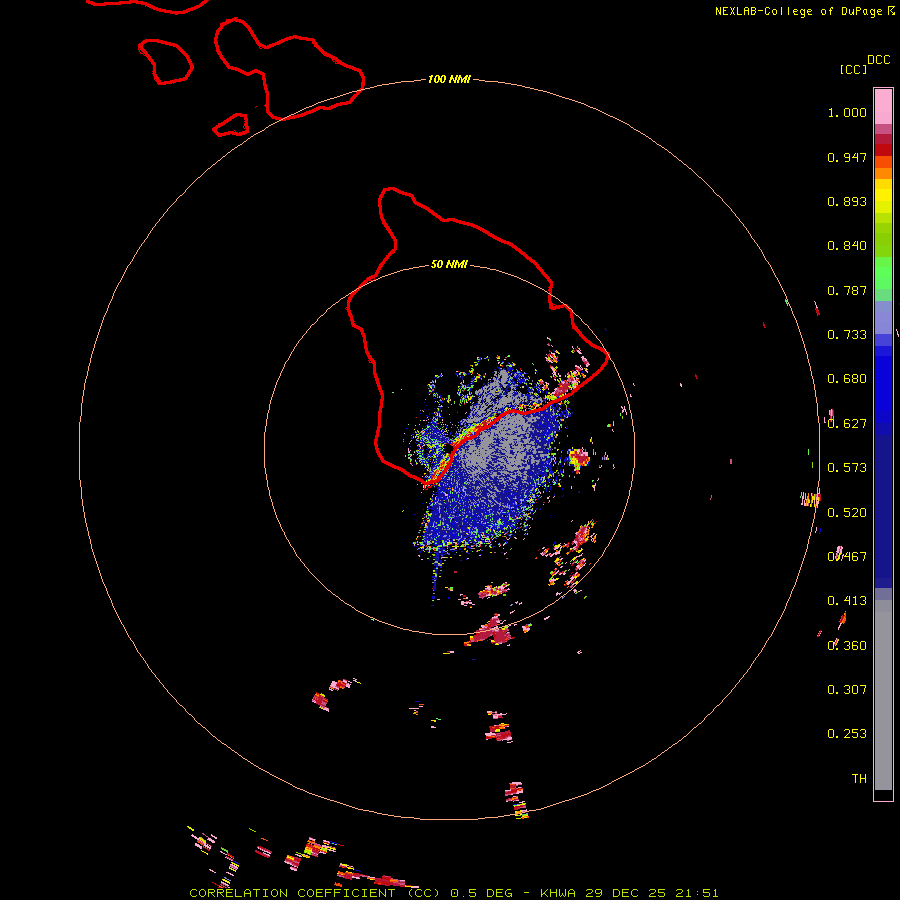Click the 0.307 scale value
The width and height of the screenshot is (900, 900).
(x=847, y=690)
